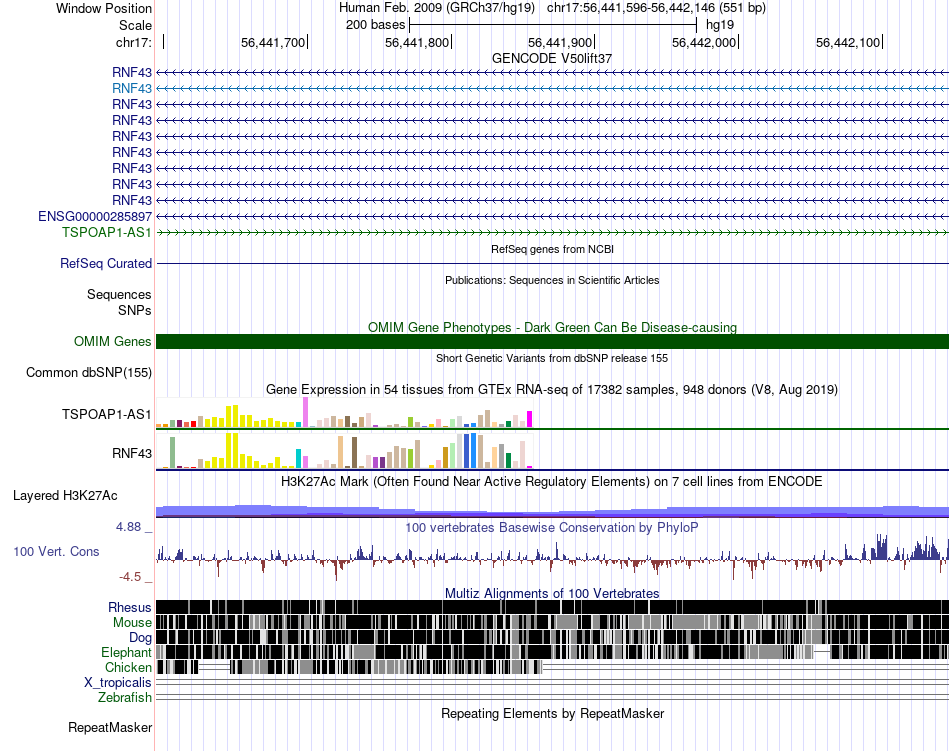Open 'Publications: Sequences in Scientific Articles' title

point(552,280)
